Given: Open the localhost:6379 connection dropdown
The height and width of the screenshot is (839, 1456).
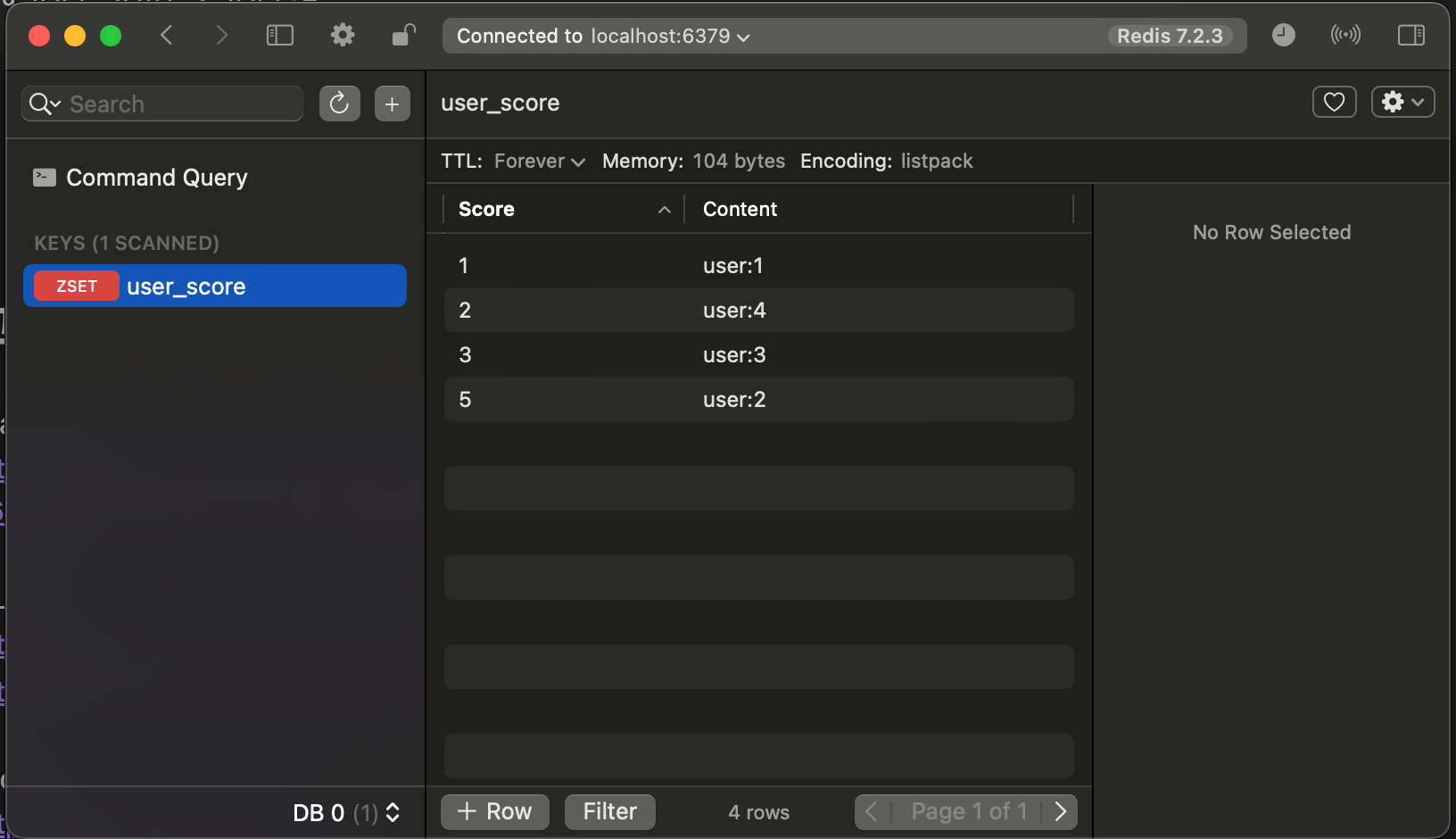Looking at the screenshot, I should 670,37.
